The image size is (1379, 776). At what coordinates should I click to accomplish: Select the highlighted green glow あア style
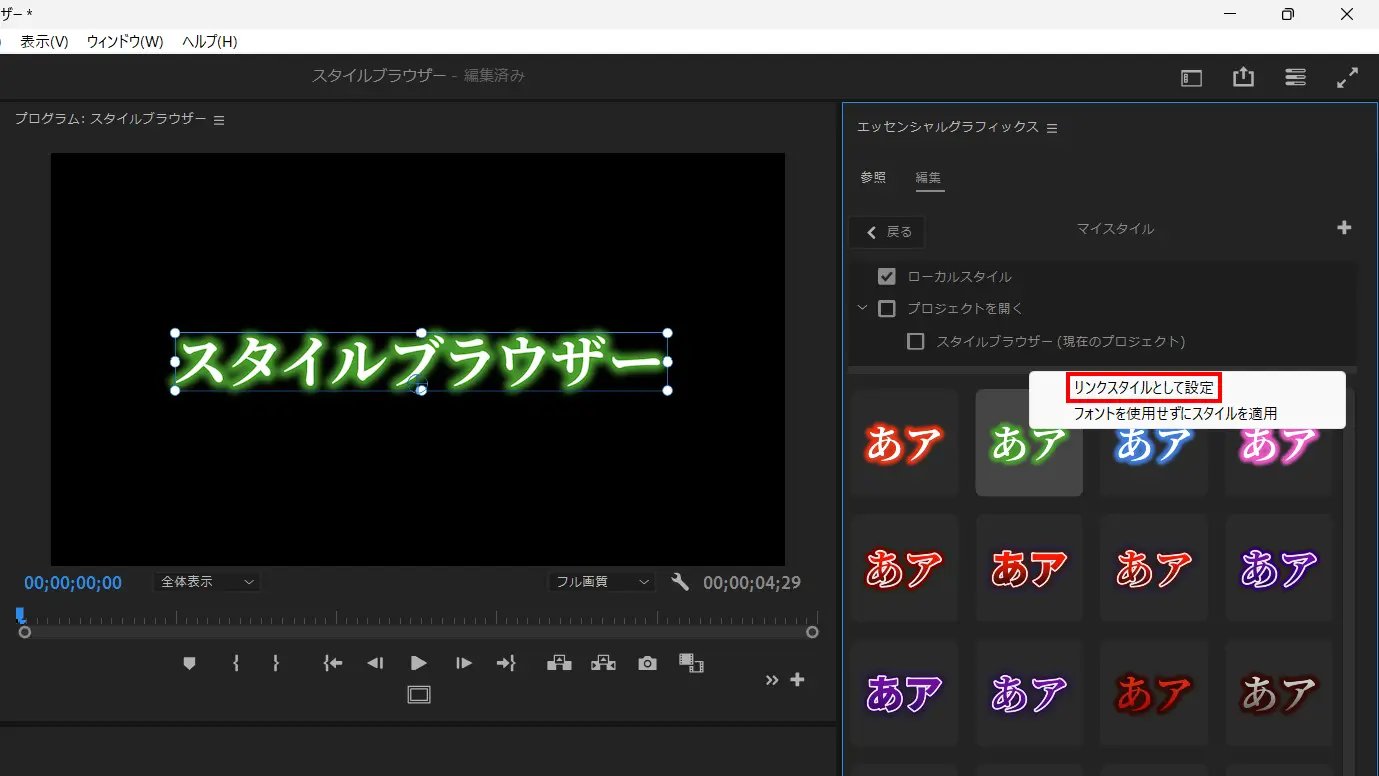1029,443
